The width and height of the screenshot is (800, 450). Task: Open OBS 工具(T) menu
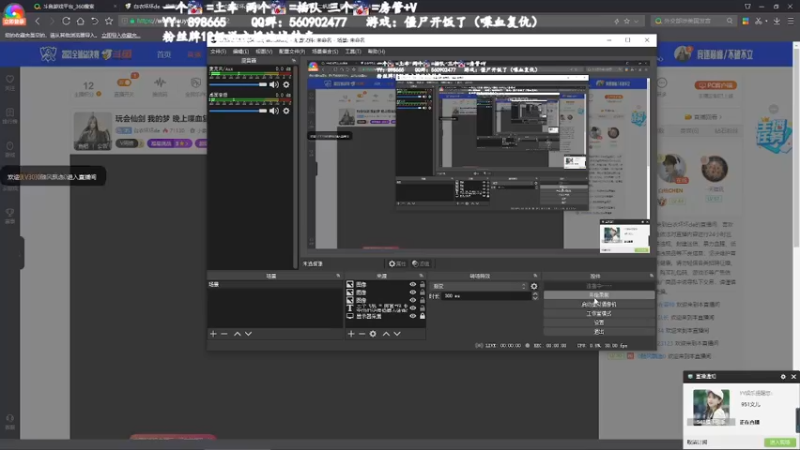pyautogui.click(x=353, y=52)
